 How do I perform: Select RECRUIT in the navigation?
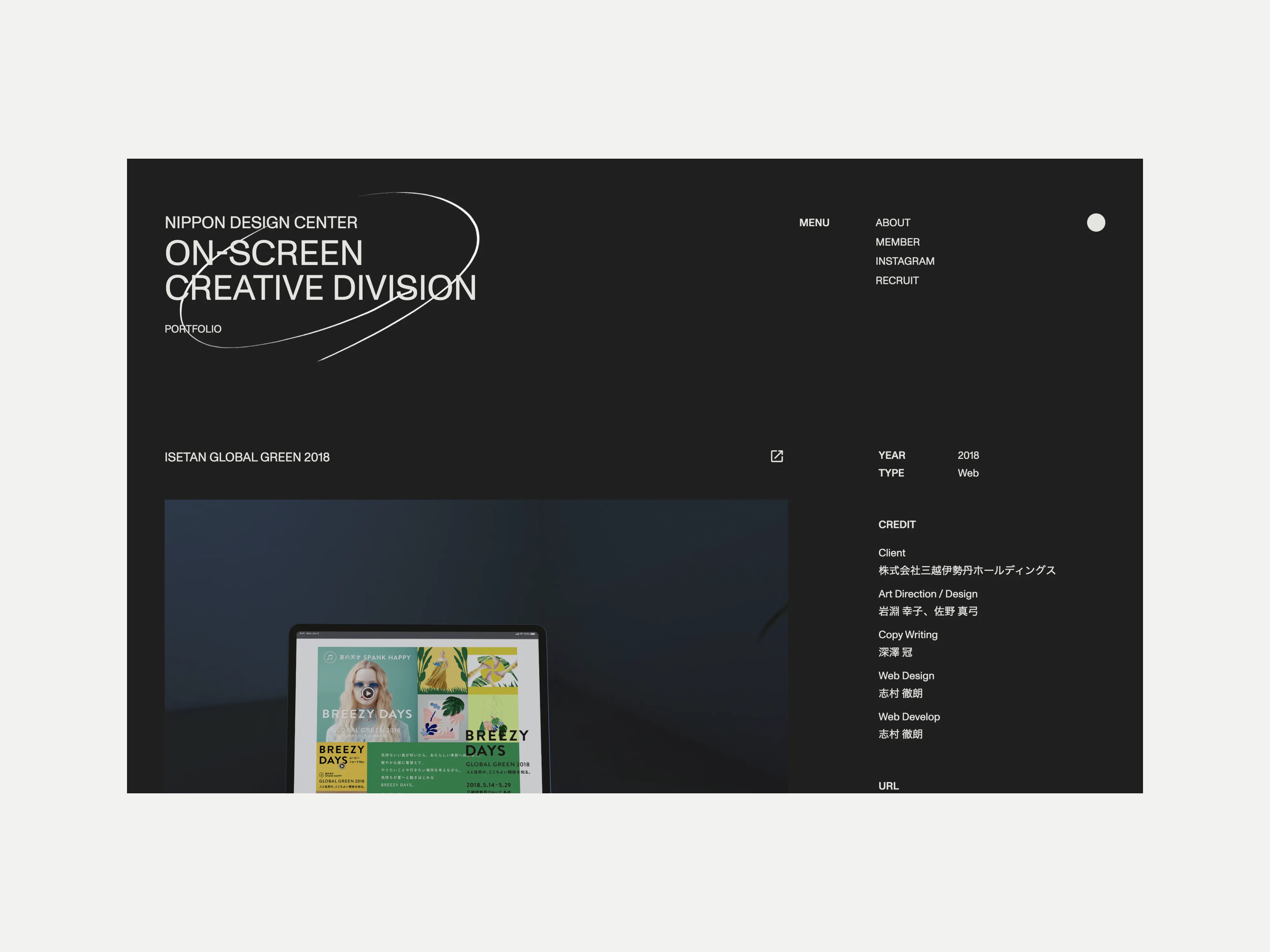coord(897,281)
